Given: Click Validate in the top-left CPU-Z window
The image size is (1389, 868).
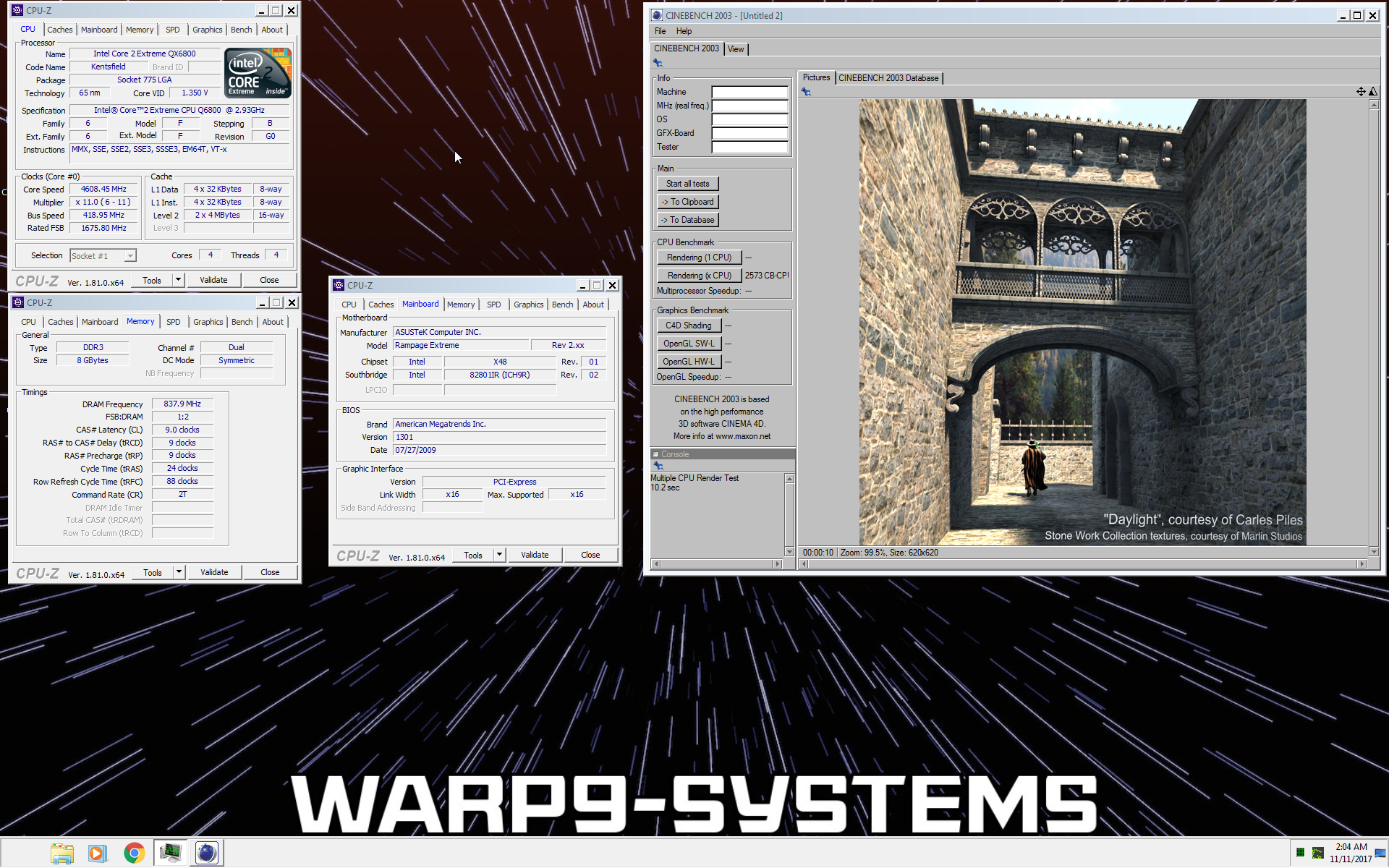Looking at the screenshot, I should click(x=213, y=280).
